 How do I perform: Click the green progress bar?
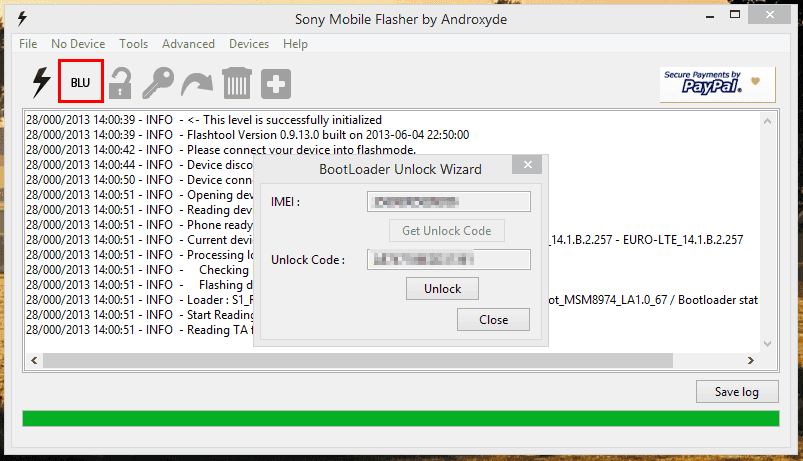pyautogui.click(x=401, y=418)
